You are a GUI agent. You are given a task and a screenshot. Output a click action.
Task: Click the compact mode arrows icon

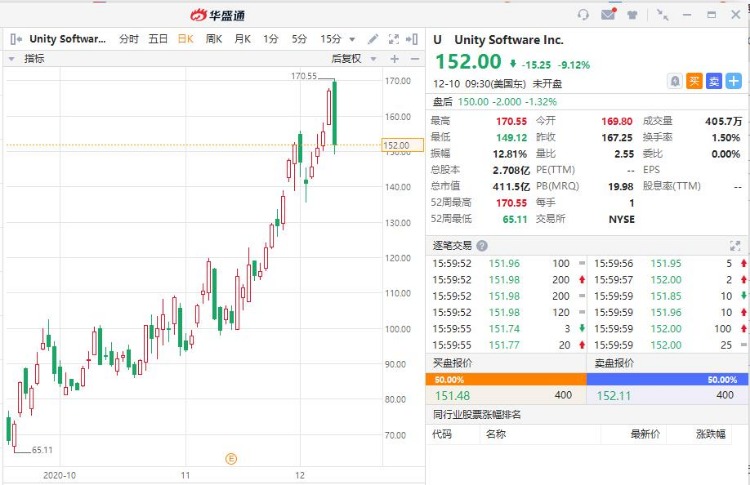(x=662, y=15)
